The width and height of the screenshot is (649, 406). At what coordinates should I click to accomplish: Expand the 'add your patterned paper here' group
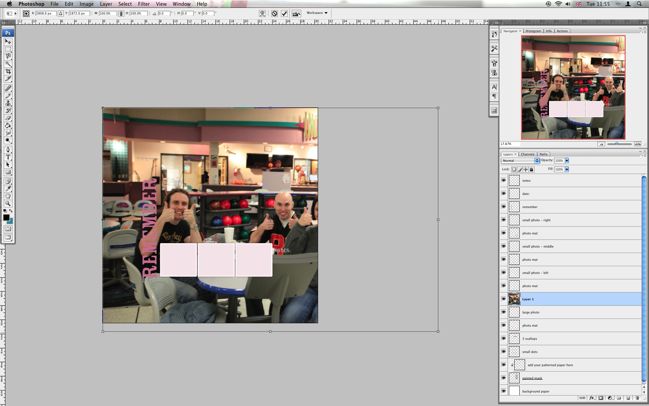(x=512, y=365)
